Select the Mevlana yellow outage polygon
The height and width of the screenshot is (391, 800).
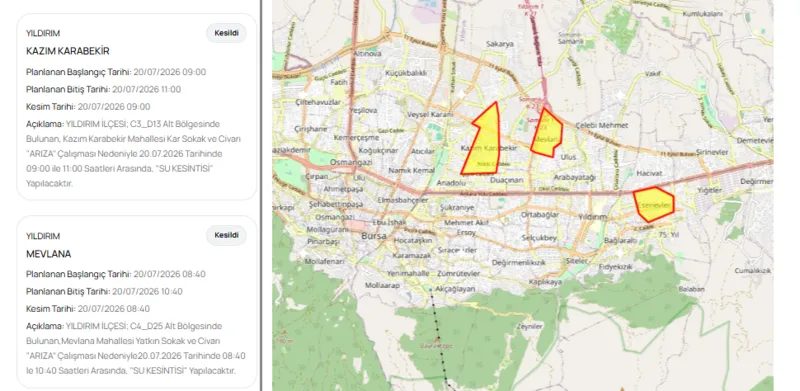pos(547,134)
